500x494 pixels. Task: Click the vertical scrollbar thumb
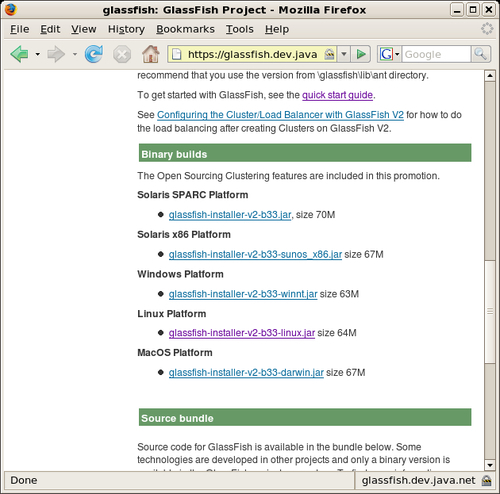pyautogui.click(x=490, y=311)
